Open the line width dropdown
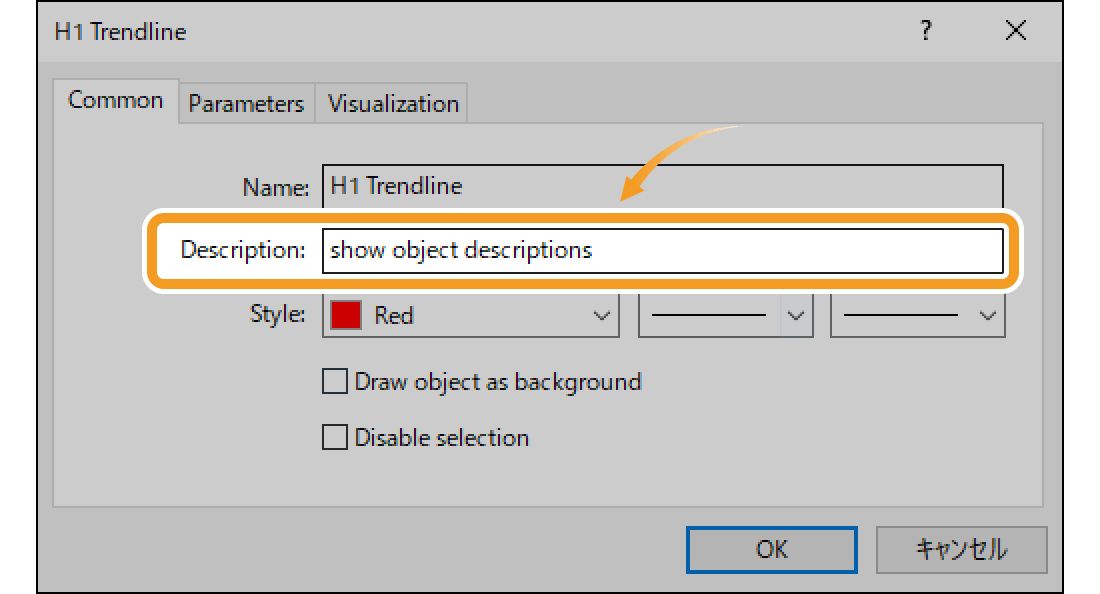 (918, 316)
